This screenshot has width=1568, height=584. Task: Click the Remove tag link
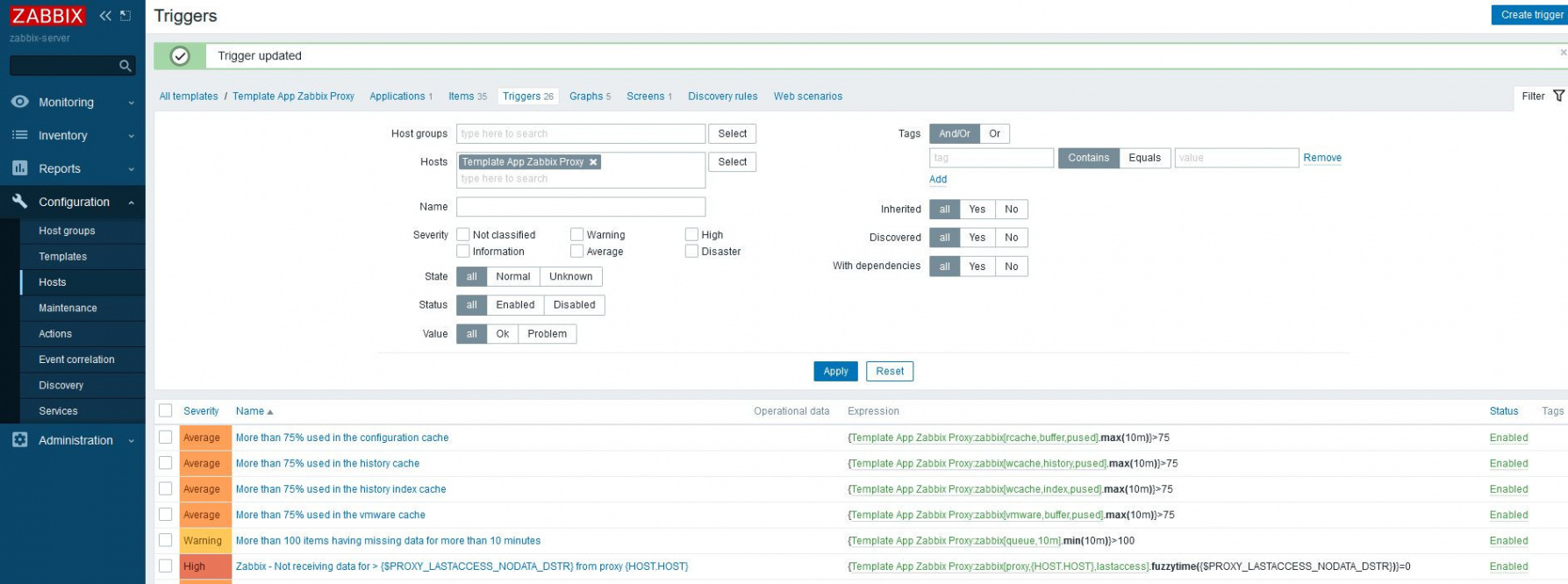[x=1322, y=158]
